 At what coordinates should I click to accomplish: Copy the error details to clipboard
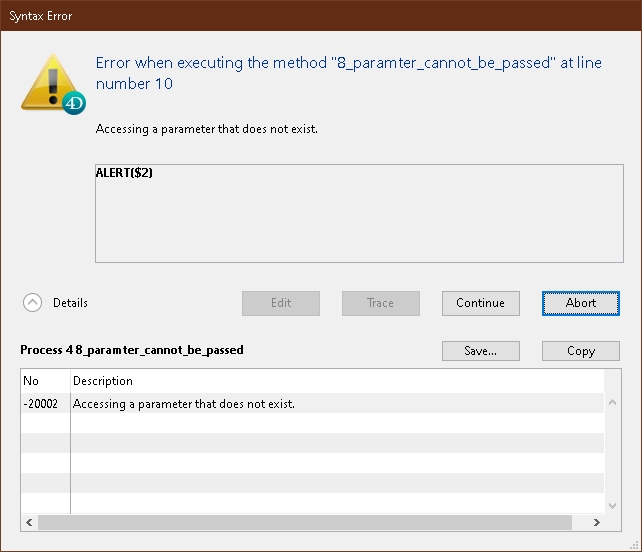pos(580,351)
